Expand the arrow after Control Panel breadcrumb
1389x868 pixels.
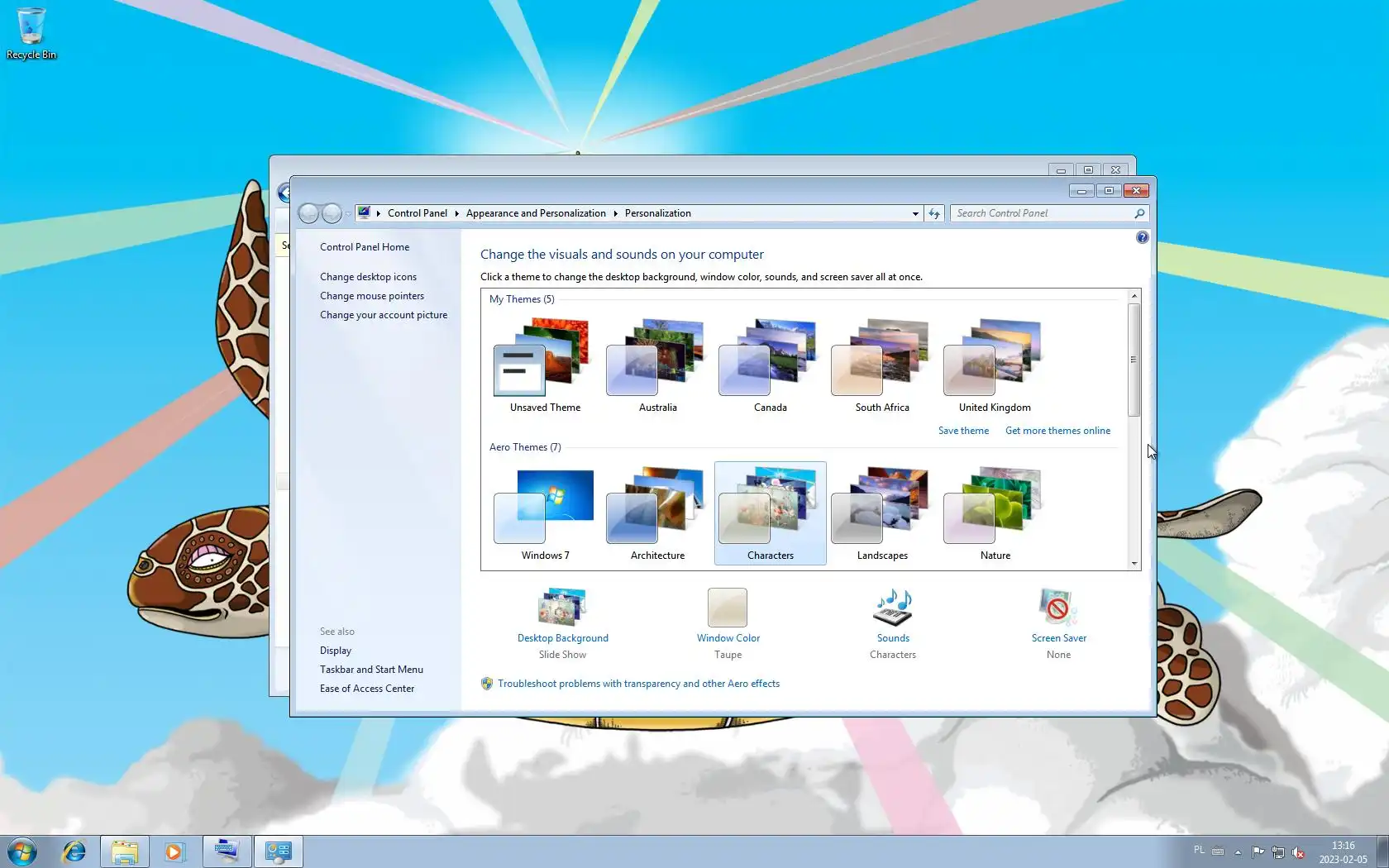point(456,213)
